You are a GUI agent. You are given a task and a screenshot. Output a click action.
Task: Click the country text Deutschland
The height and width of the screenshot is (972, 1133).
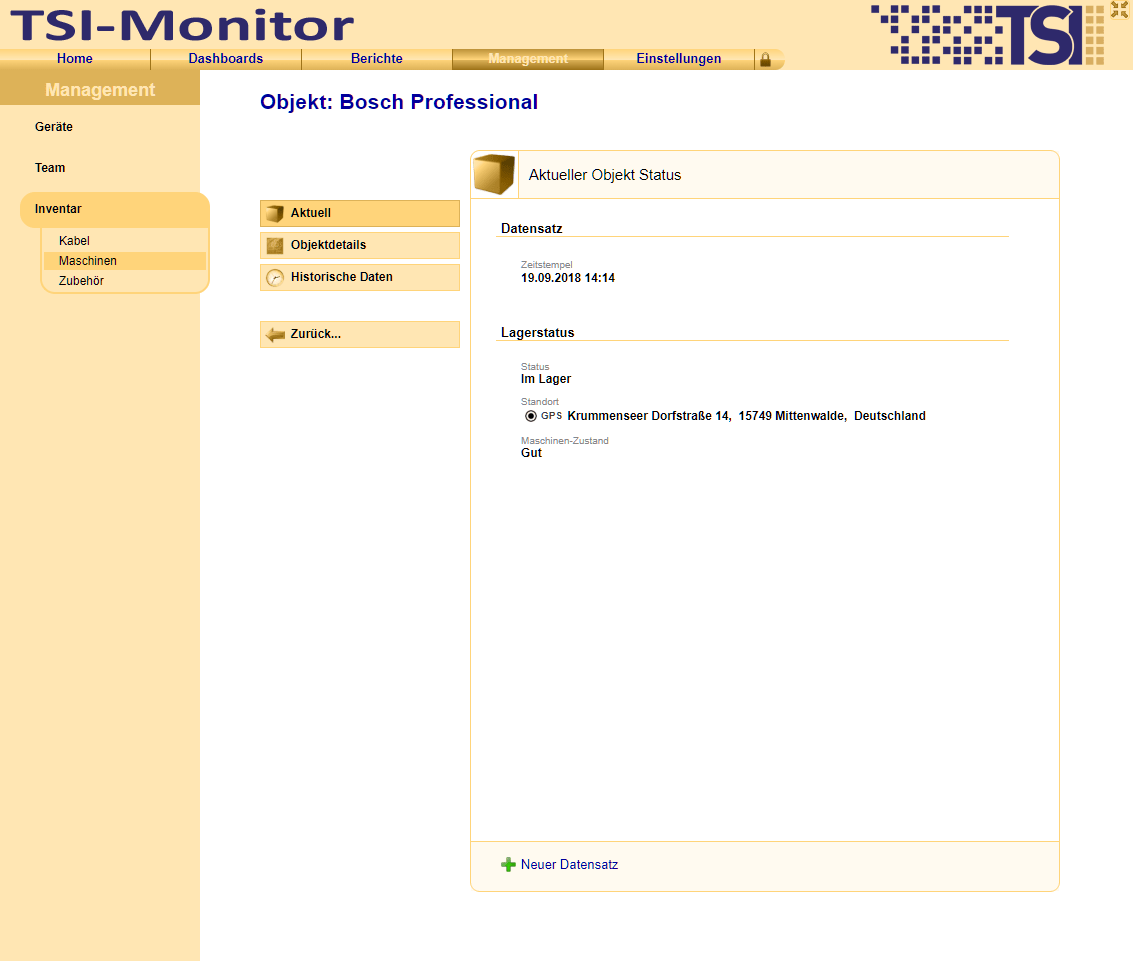tap(889, 416)
